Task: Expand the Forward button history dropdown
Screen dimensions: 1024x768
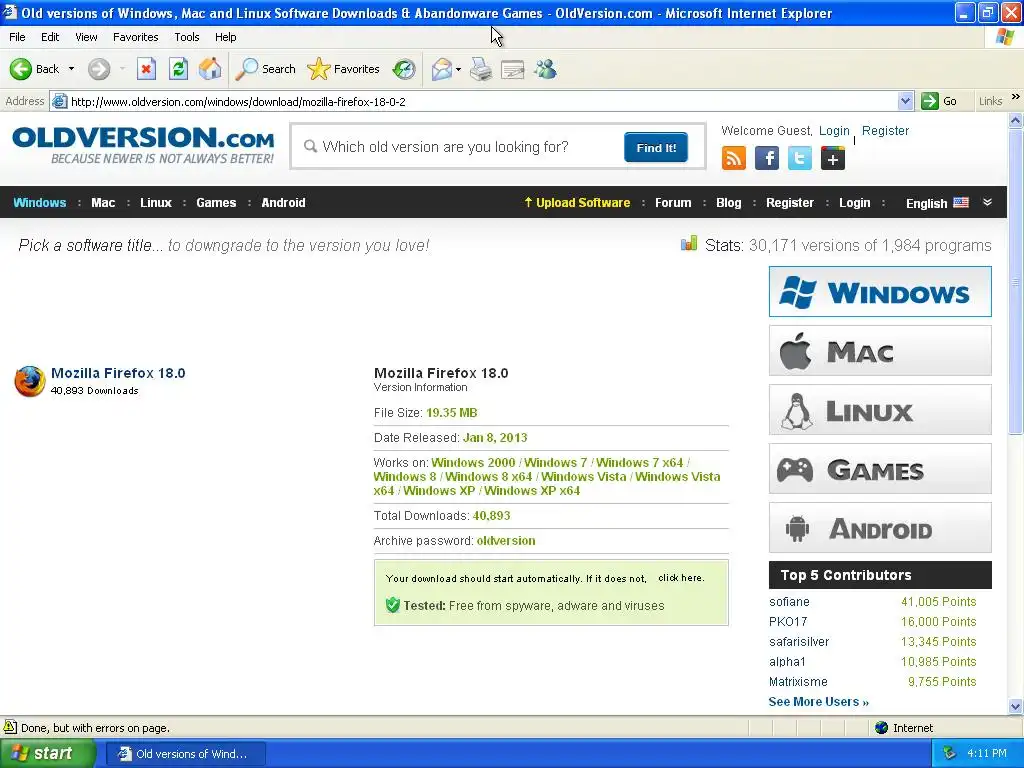Action: tap(122, 69)
